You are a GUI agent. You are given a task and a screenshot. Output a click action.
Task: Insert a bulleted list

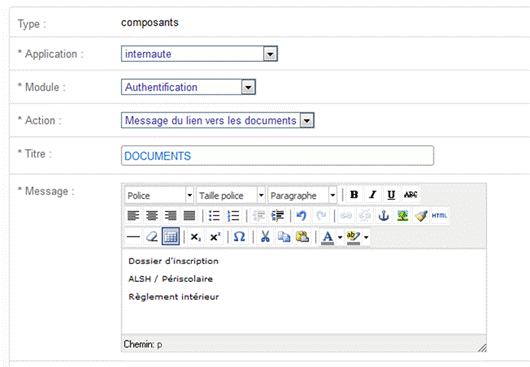[x=214, y=216]
